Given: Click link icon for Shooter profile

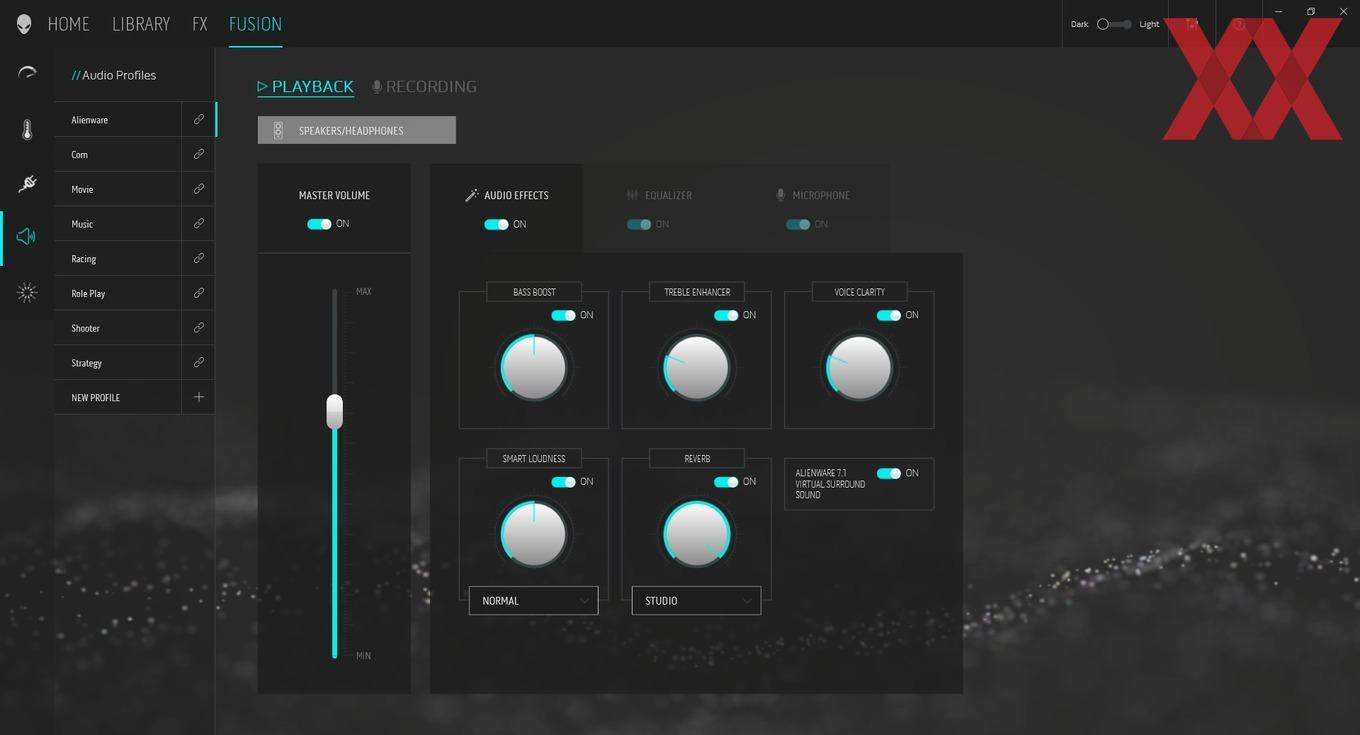Looking at the screenshot, I should [198, 327].
